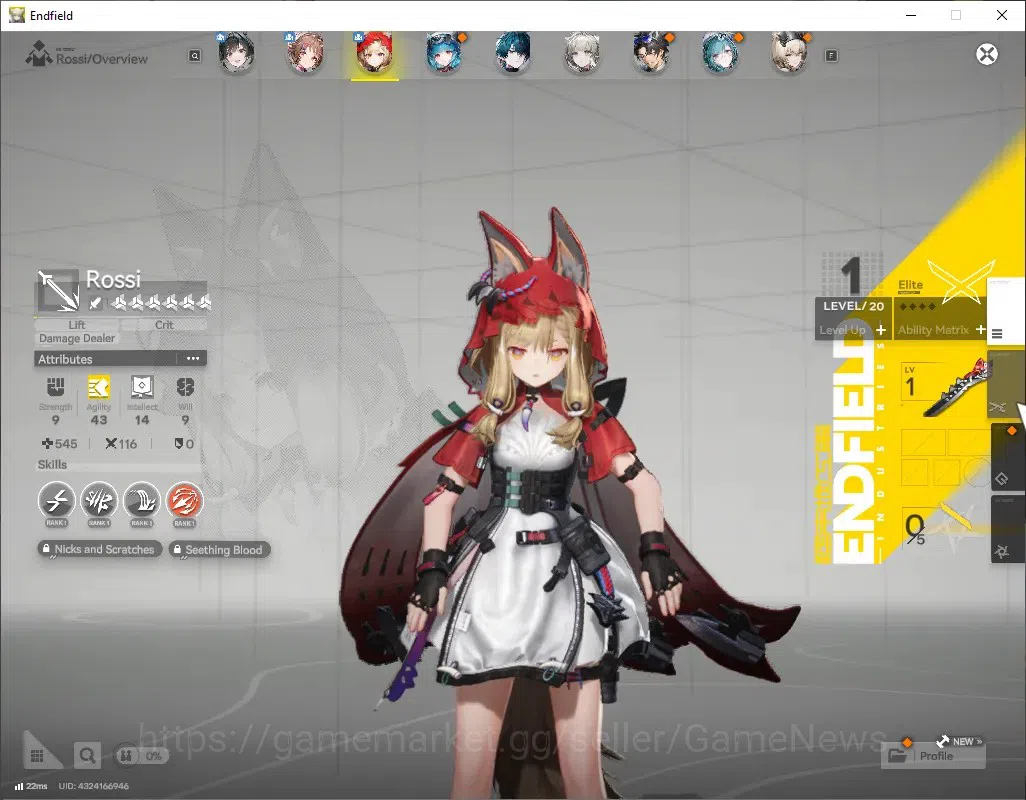The image size is (1026, 800).
Task: Click the 0/5 potential counter
Action: tap(915, 529)
